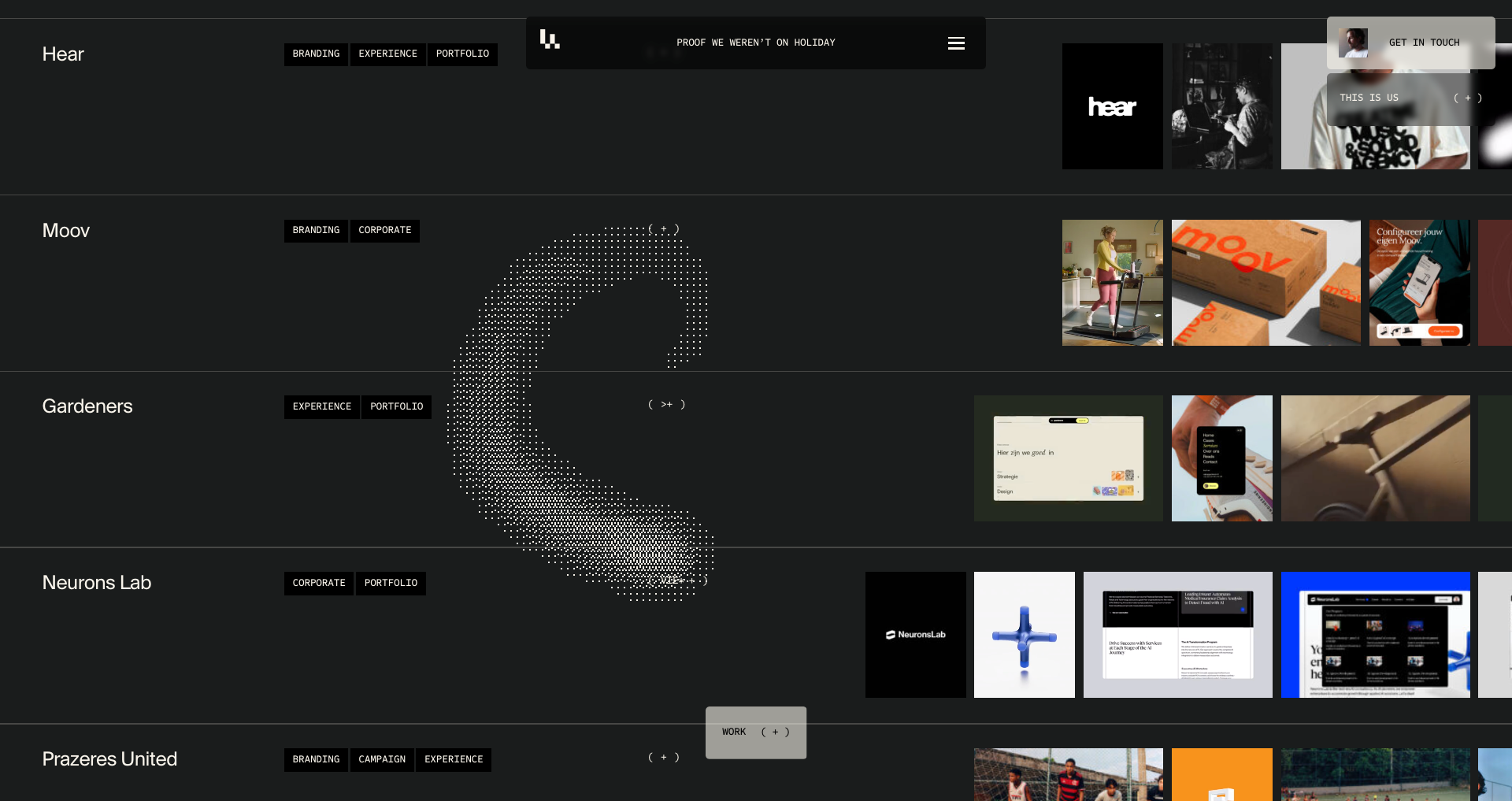Open the Neurons Lab project title
Viewport: 1512px width, 801px height.
pos(97,583)
